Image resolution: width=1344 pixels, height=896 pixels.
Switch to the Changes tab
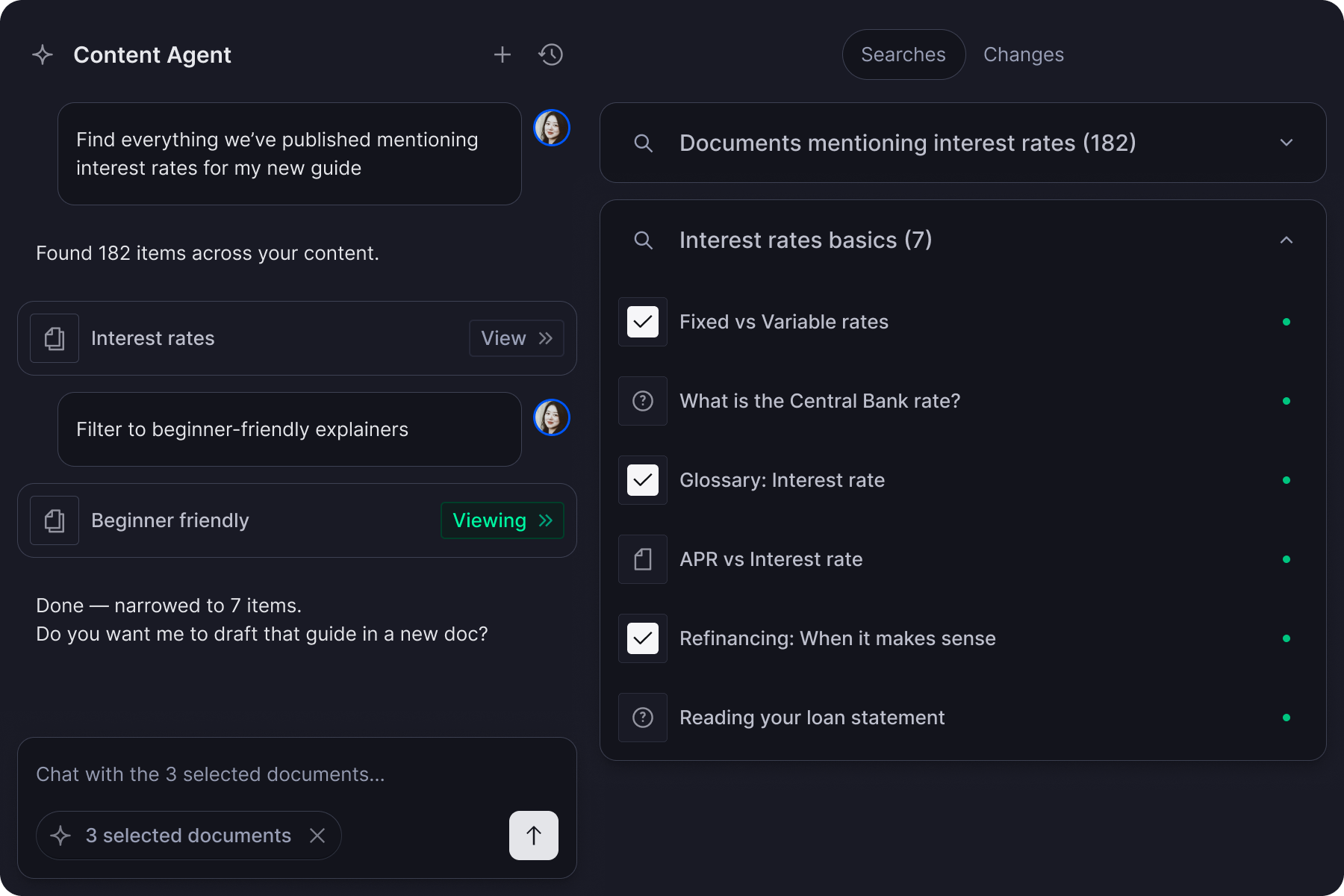tap(1023, 55)
